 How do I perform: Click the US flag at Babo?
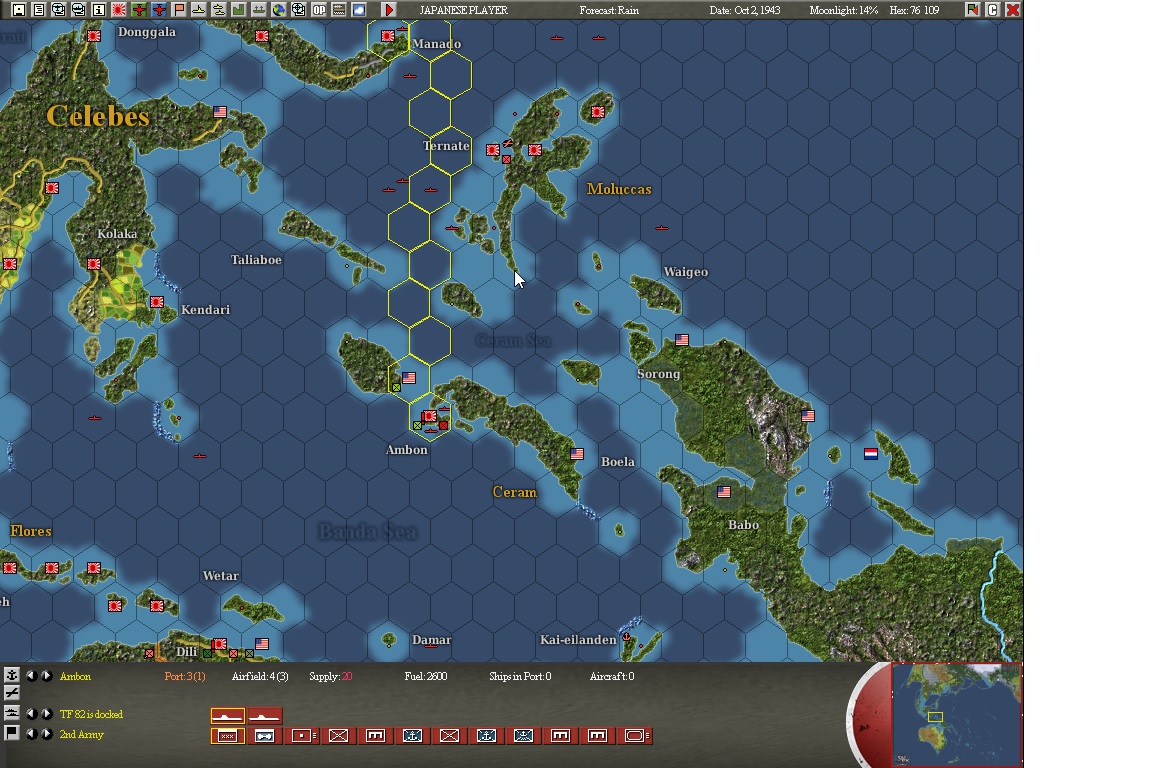coord(724,492)
